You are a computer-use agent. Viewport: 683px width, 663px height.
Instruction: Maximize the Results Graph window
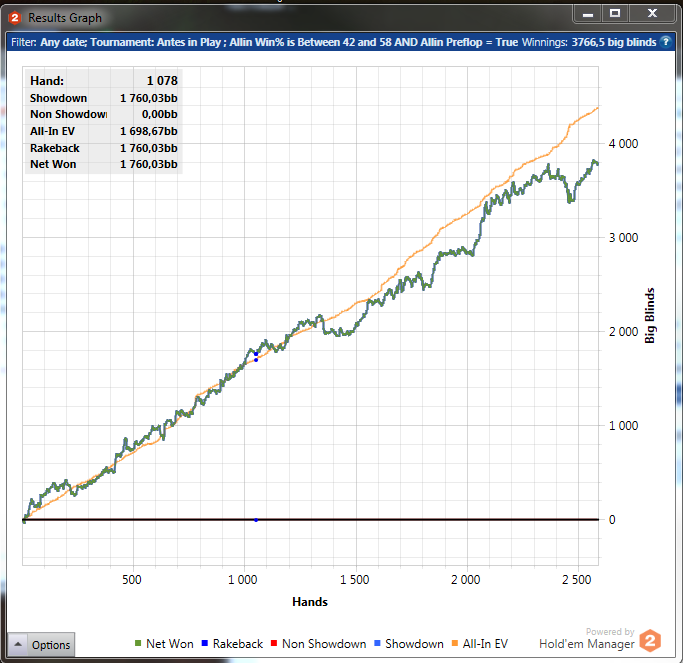pos(615,14)
